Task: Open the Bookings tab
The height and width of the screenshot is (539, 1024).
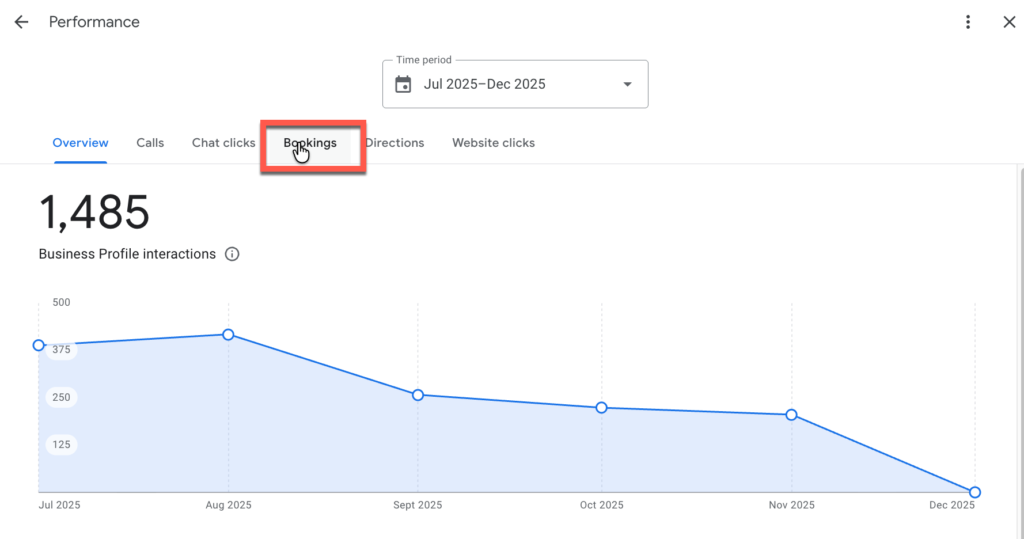Action: click(311, 143)
